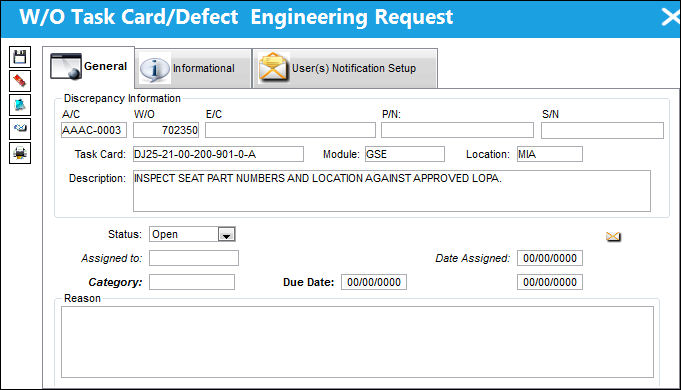
Task: Click the Assigned to italic label
Action: pyautogui.click(x=112, y=258)
